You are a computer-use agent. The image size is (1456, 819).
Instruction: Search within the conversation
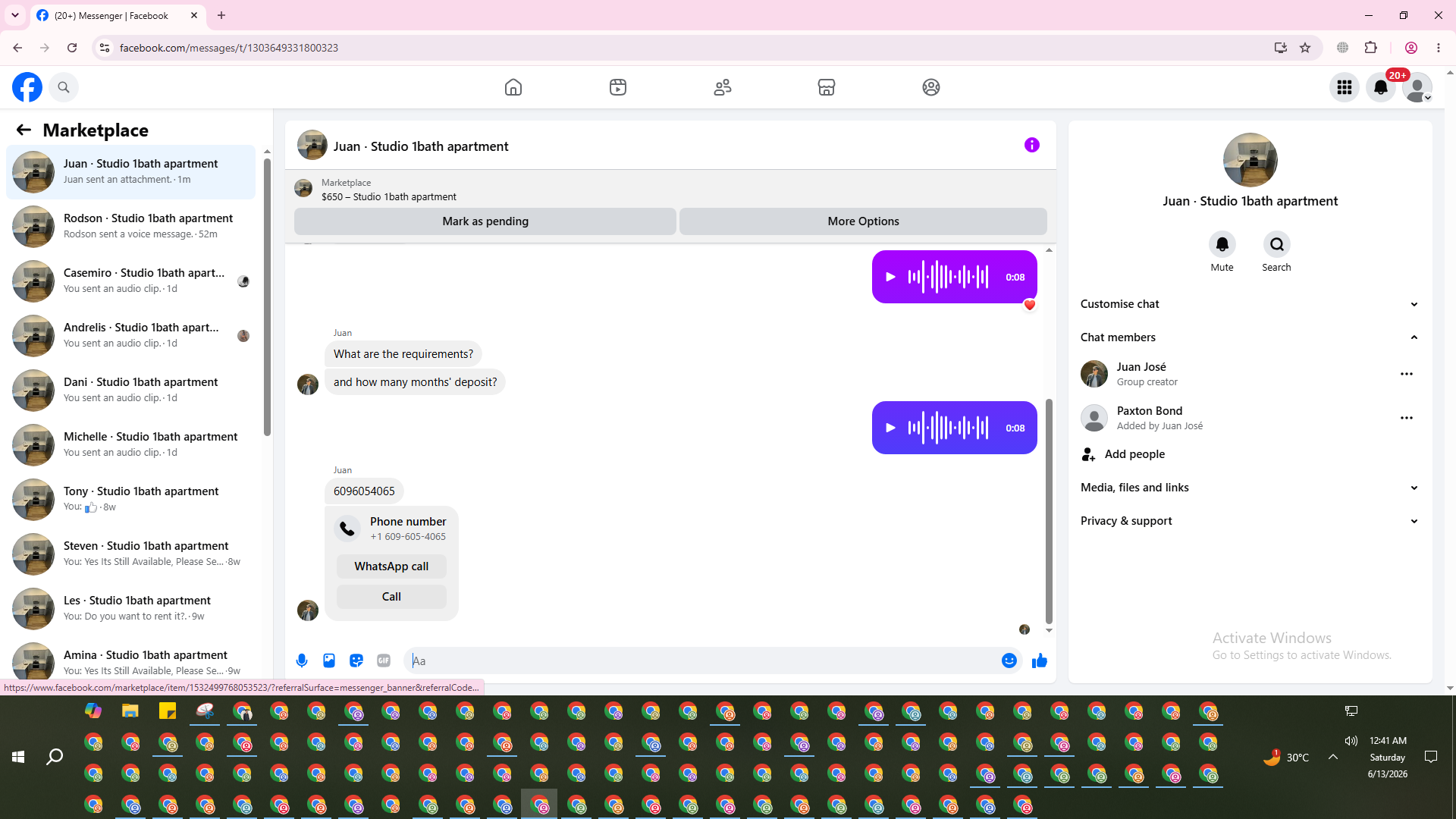point(1277,244)
